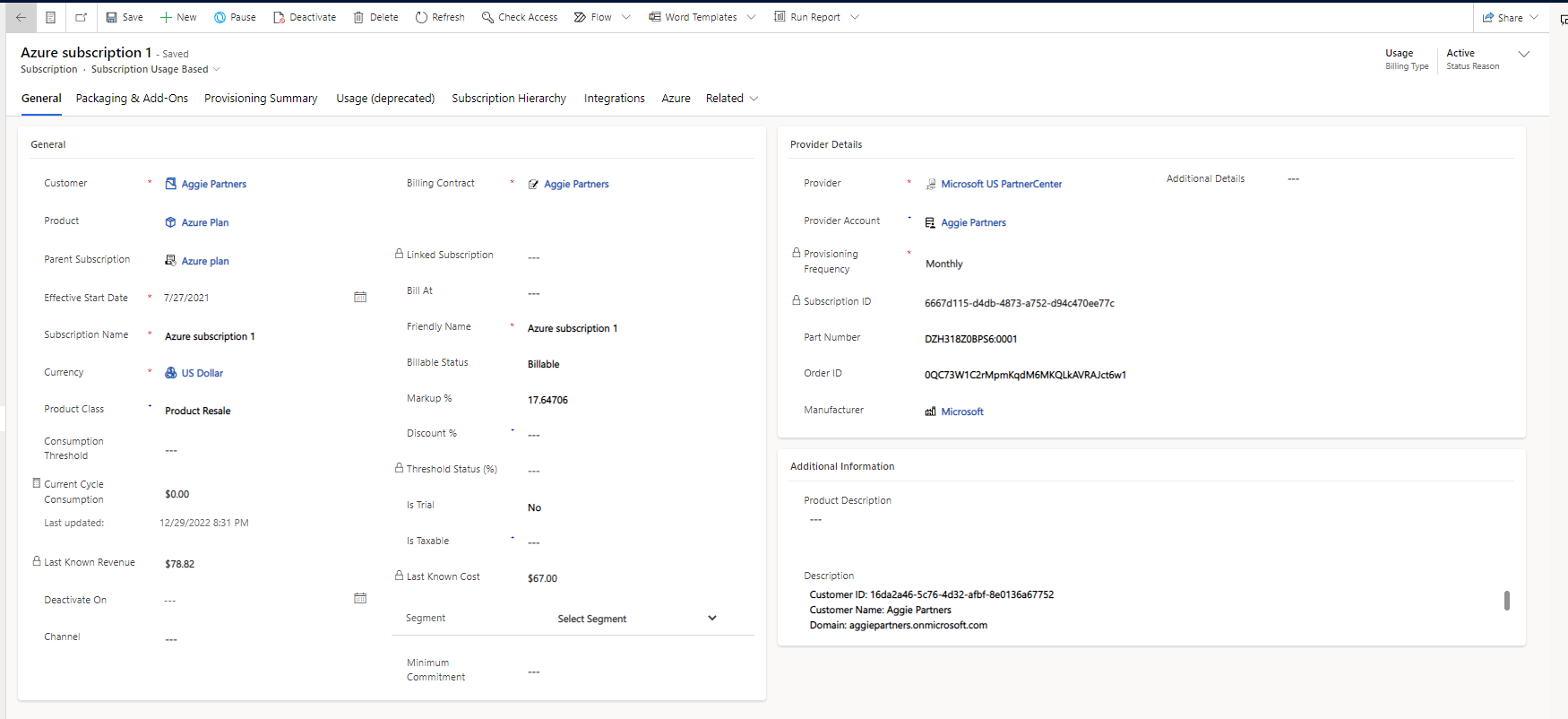Change form via Subscription Usage Based selector

(155, 69)
